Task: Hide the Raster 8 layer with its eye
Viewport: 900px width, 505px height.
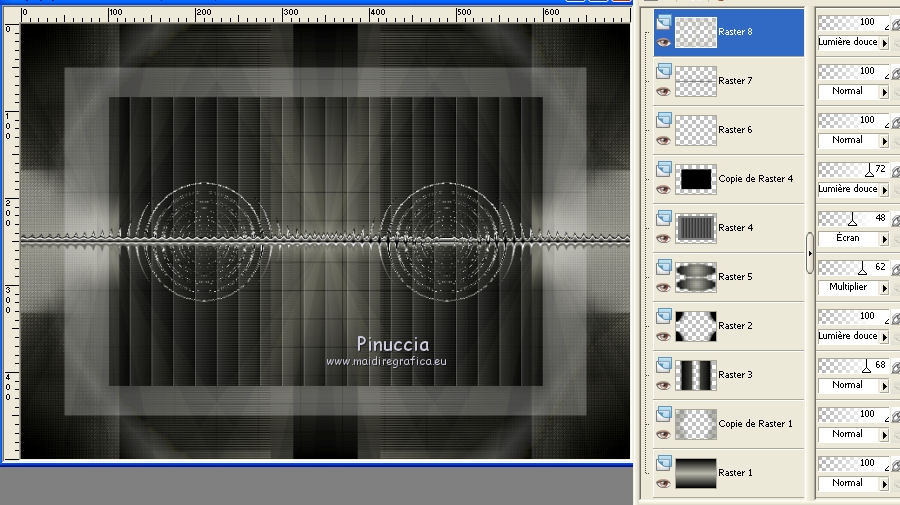Action: [x=664, y=42]
